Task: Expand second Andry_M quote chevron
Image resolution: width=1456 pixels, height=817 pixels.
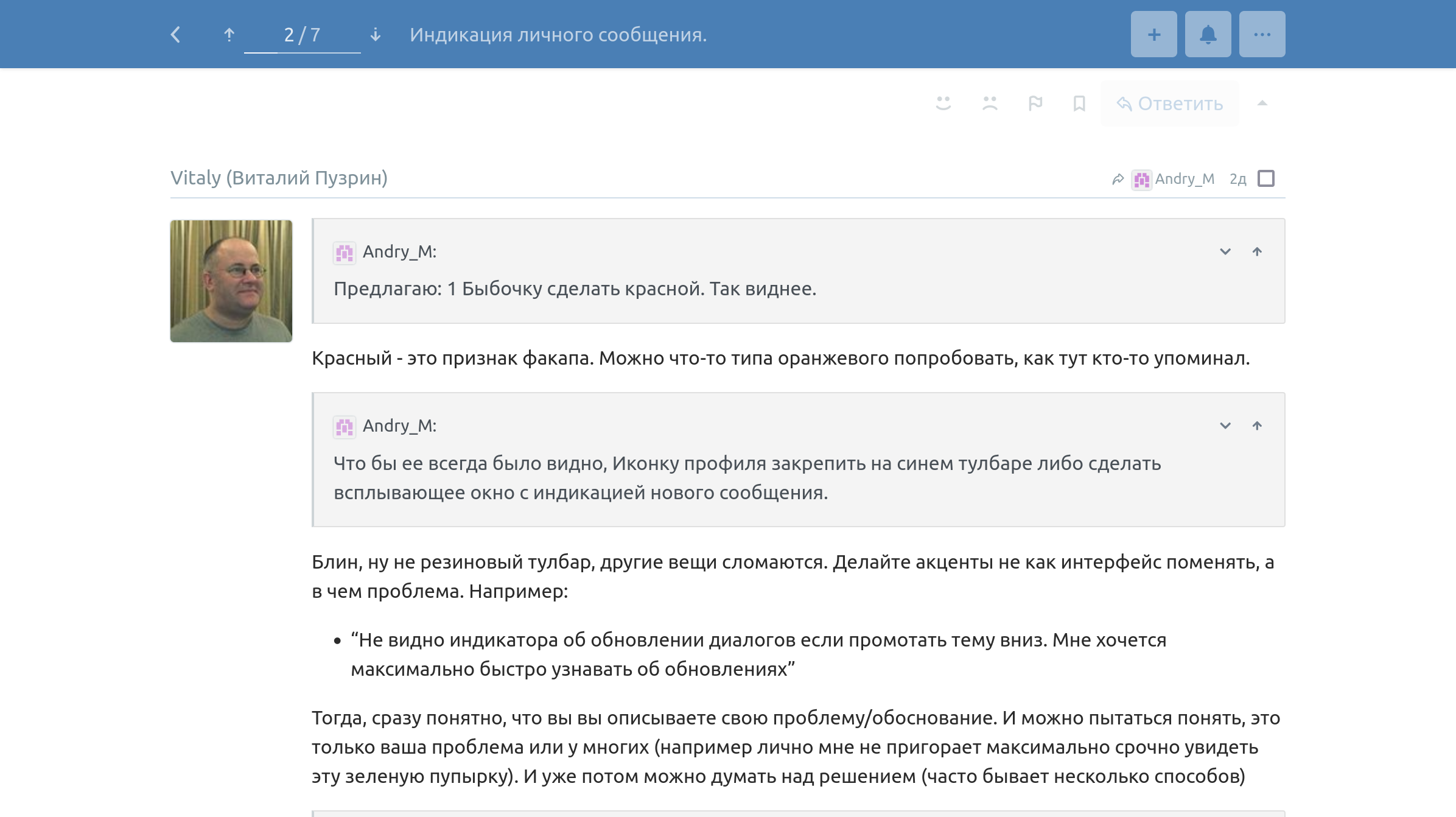Action: point(1225,426)
